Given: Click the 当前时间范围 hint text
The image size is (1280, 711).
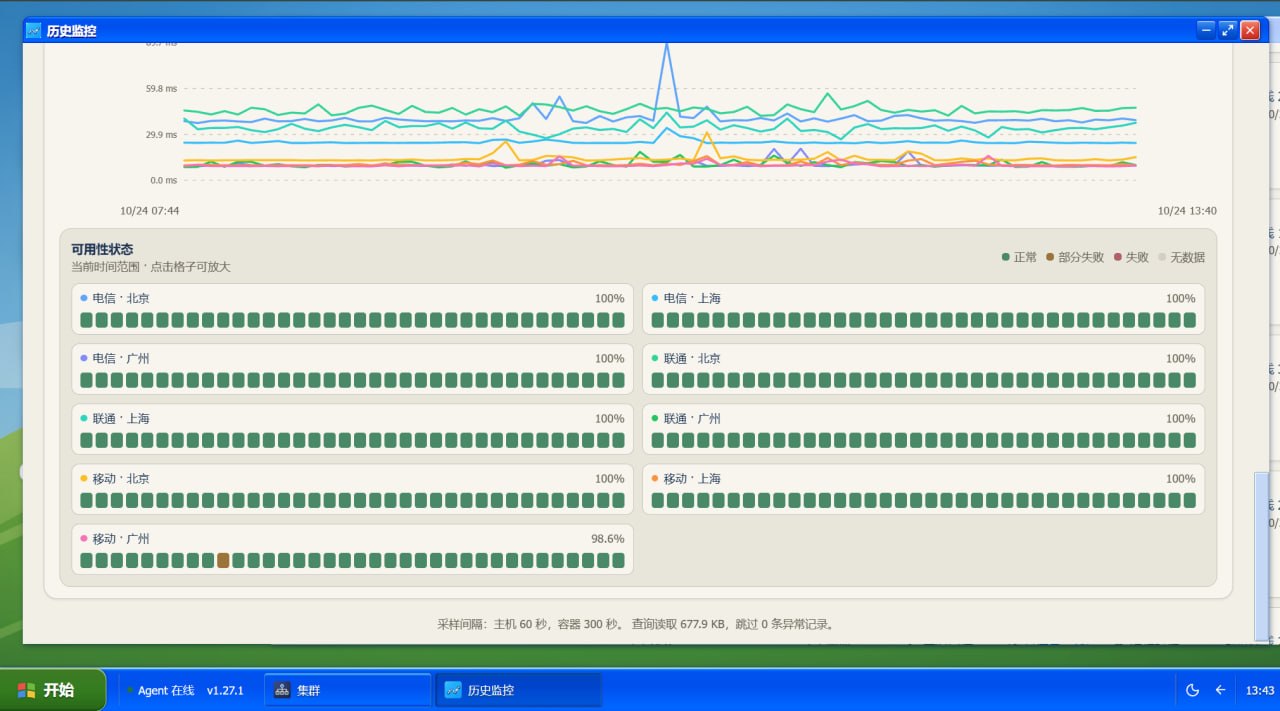Looking at the screenshot, I should 150,267.
